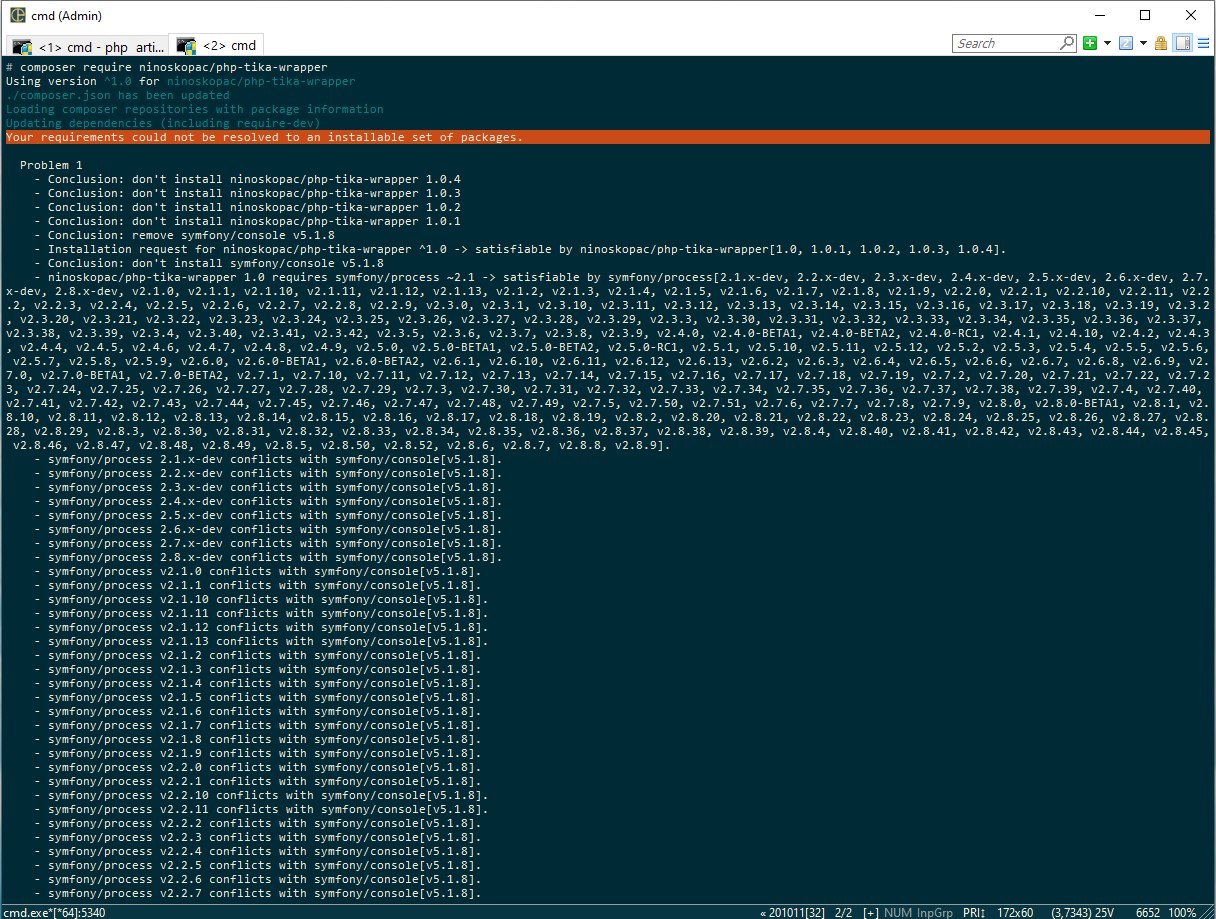Click the active console number icon
Viewport: 1216px width, 919px height.
click(x=1125, y=43)
